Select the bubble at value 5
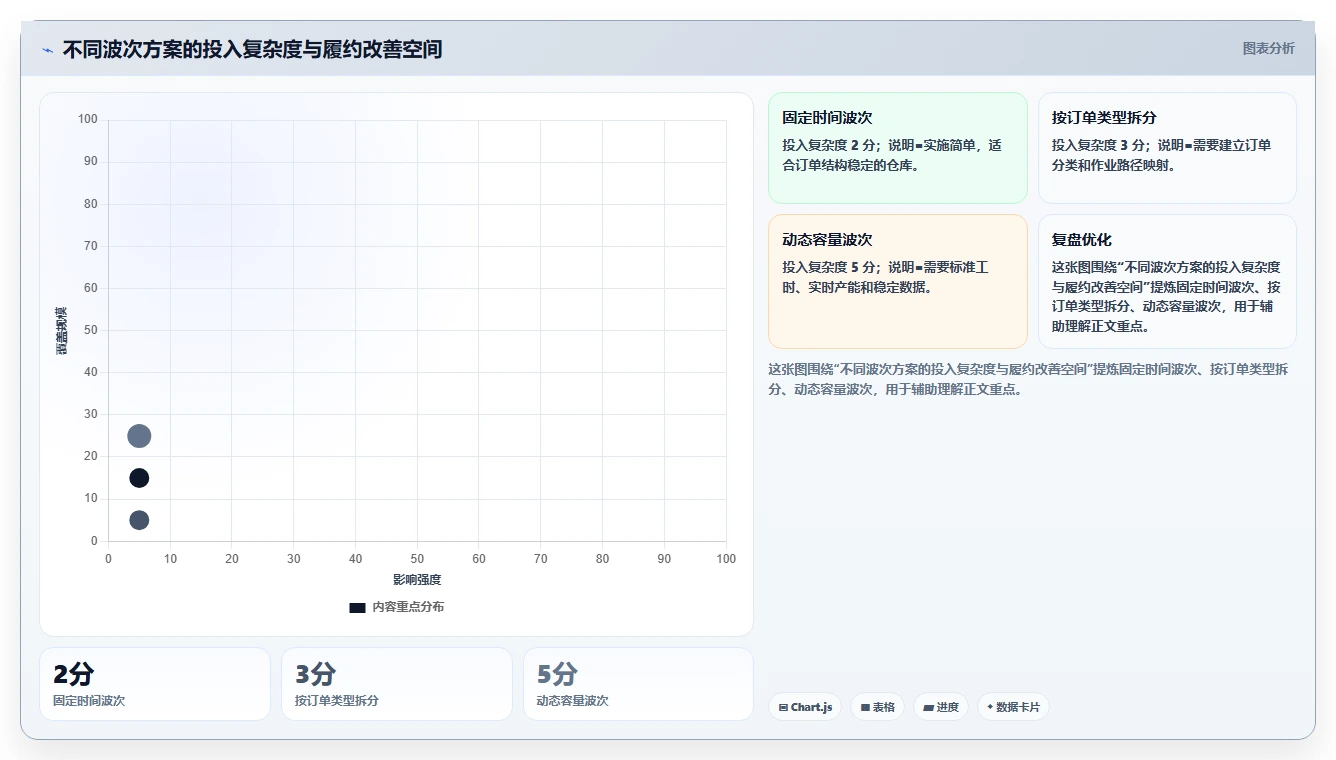Image resolution: width=1336 pixels, height=760 pixels. [x=139, y=520]
